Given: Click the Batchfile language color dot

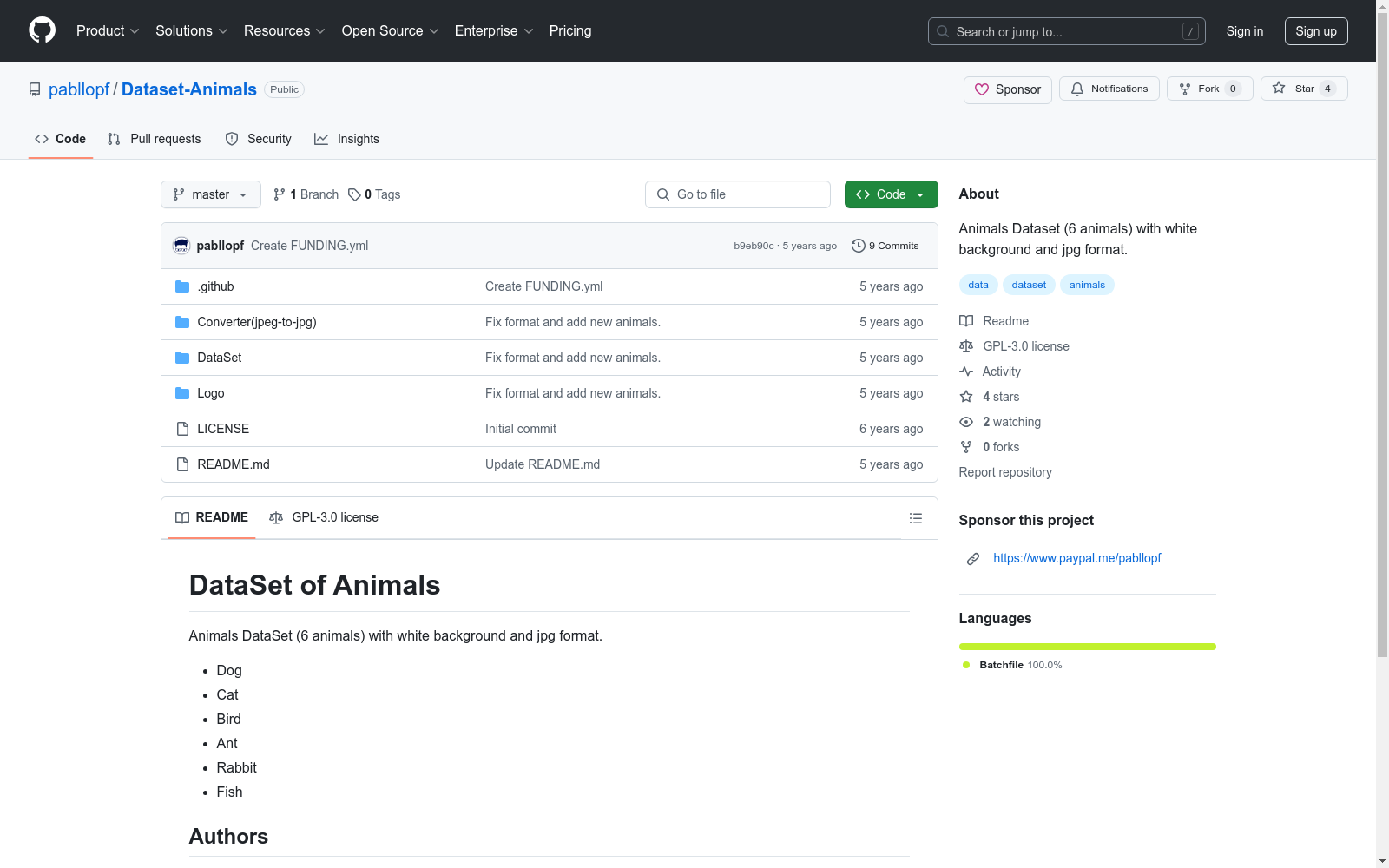Looking at the screenshot, I should click(966, 665).
